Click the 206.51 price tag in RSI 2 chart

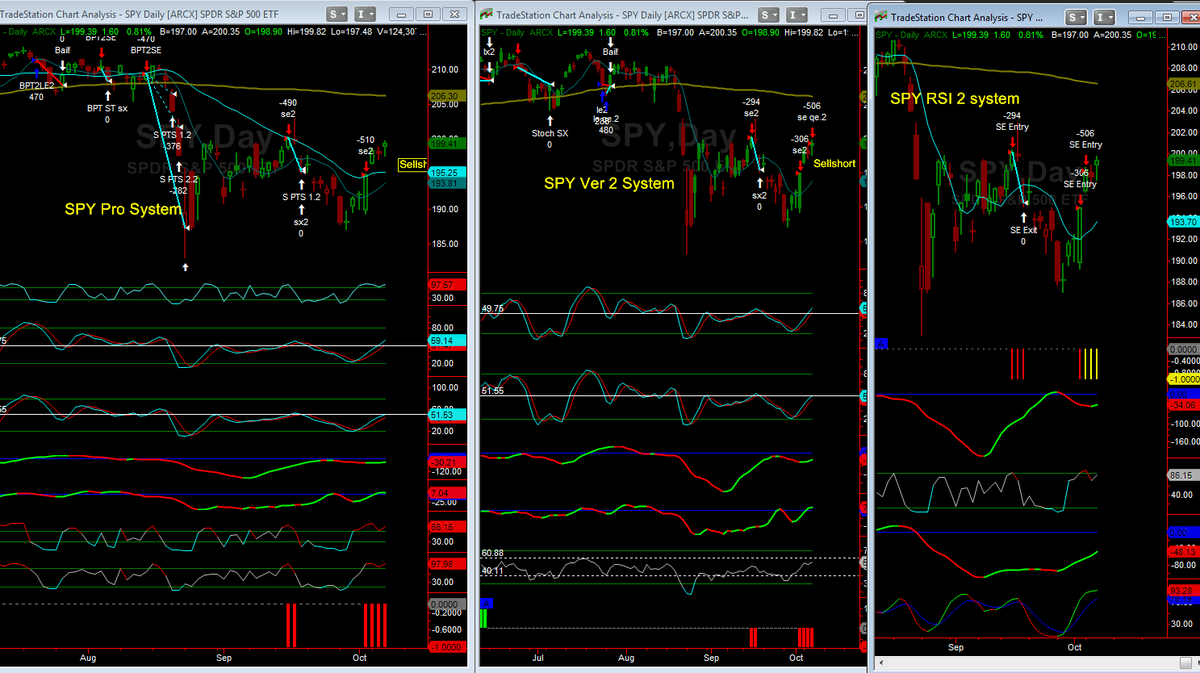1184,84
